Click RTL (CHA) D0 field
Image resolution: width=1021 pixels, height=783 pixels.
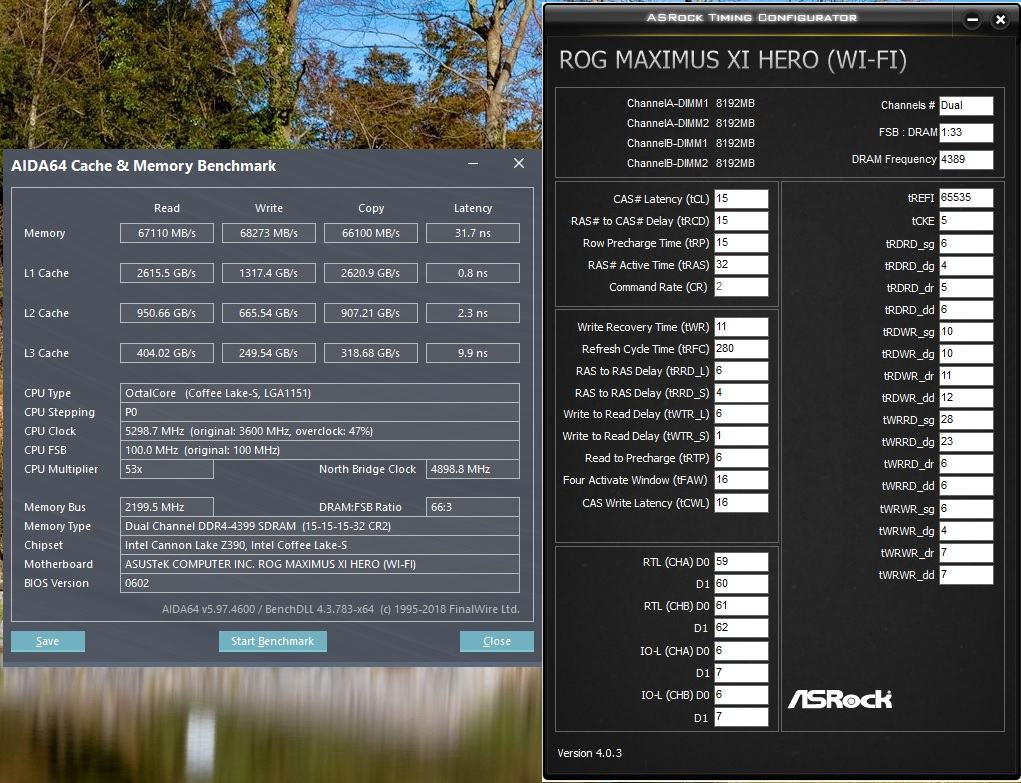tap(741, 562)
